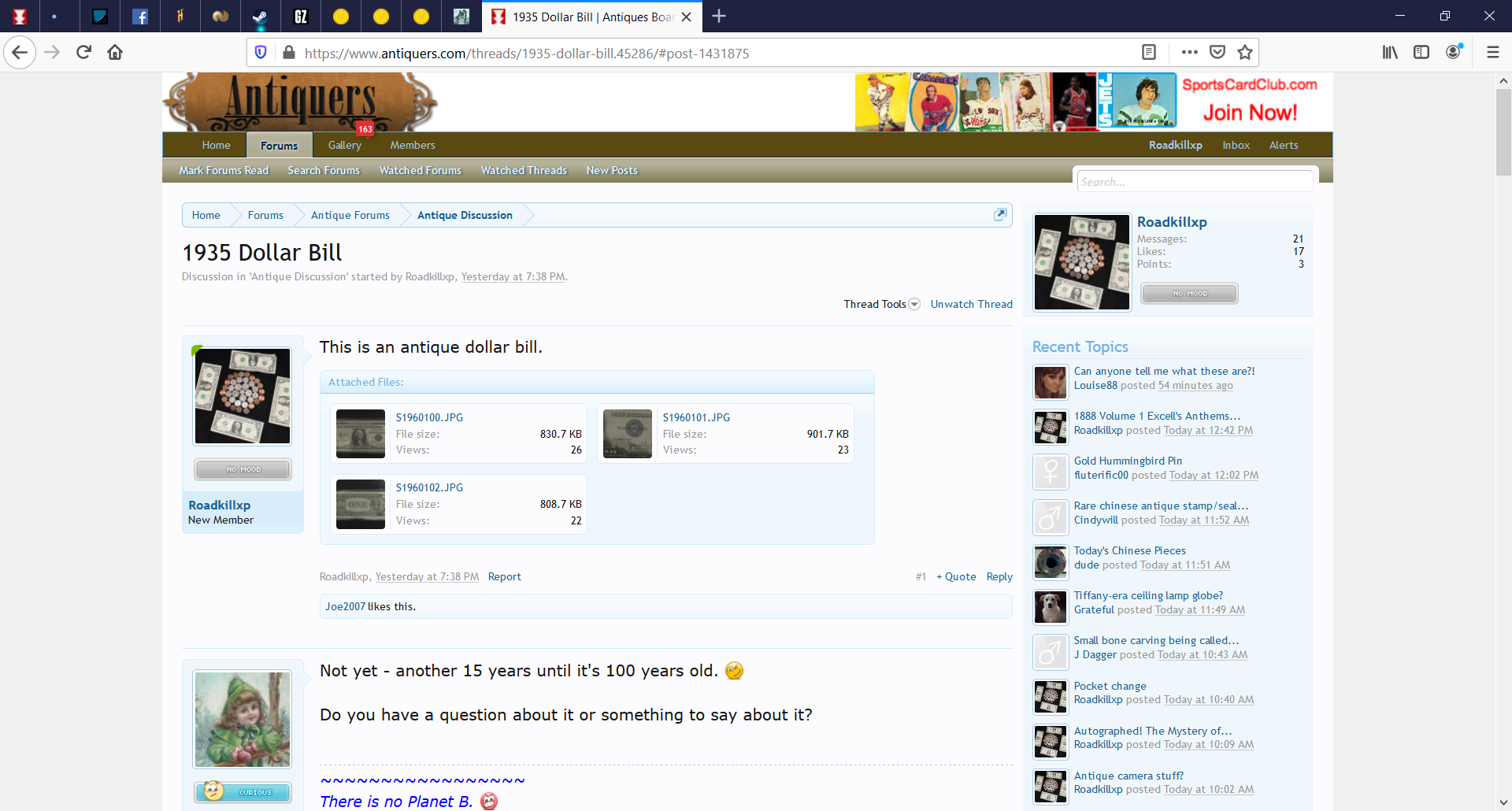1512x811 pixels.
Task: Open the Alerts link
Action: 1284,146
